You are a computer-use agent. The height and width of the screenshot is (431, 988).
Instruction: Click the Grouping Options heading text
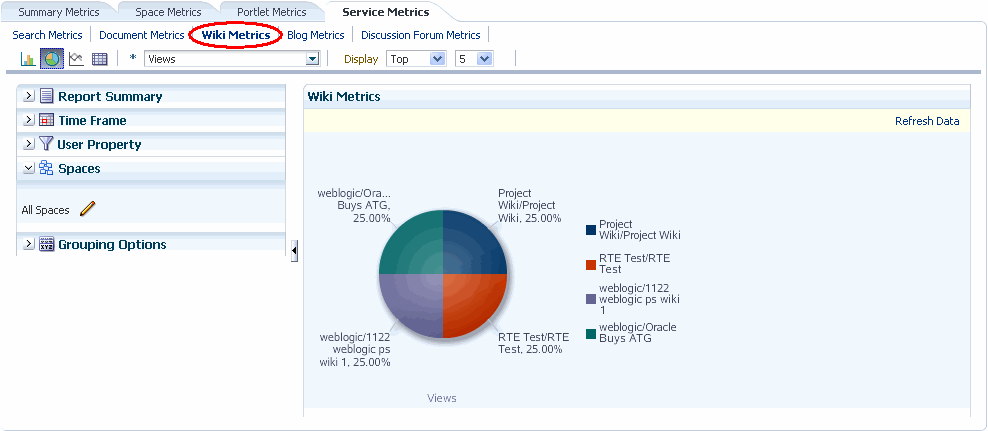click(x=112, y=244)
